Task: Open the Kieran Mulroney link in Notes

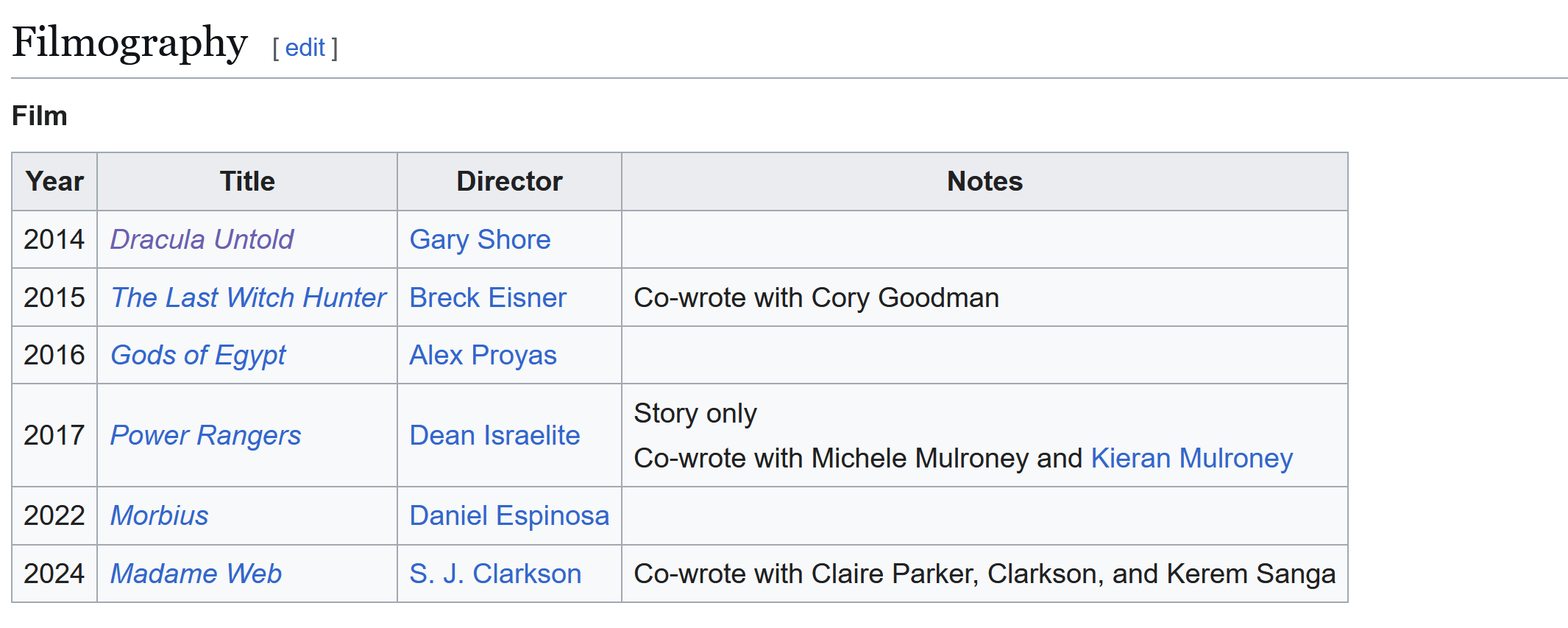Action: (1192, 458)
